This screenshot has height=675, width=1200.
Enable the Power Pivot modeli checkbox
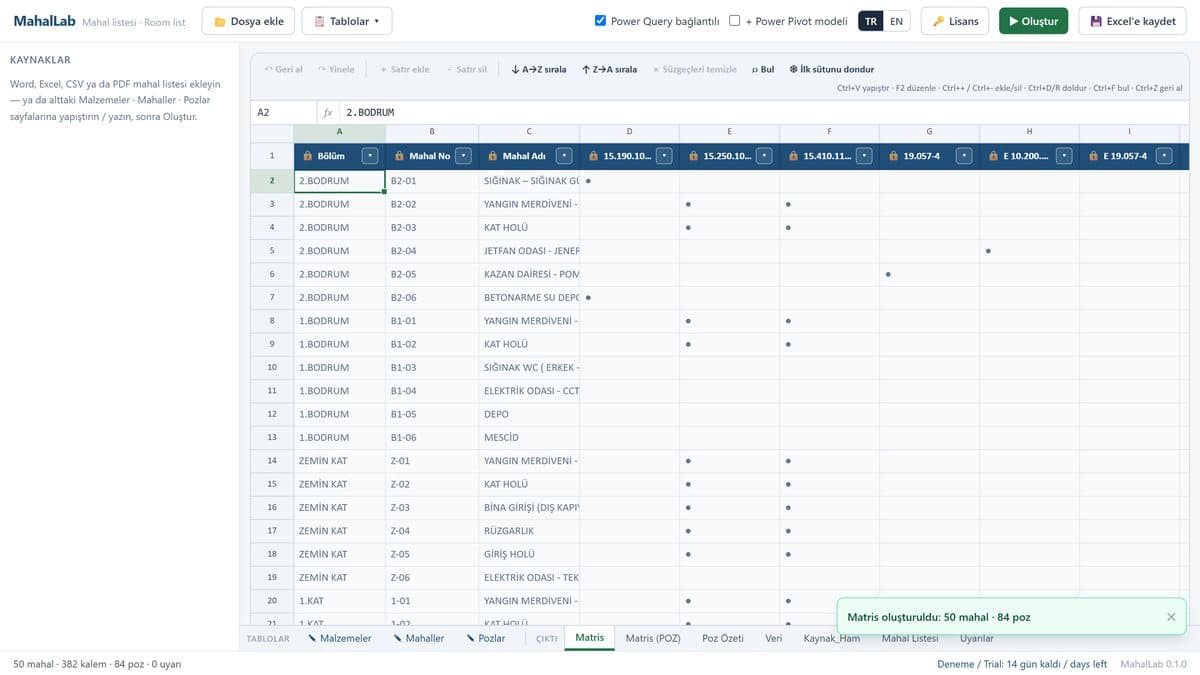click(734, 20)
